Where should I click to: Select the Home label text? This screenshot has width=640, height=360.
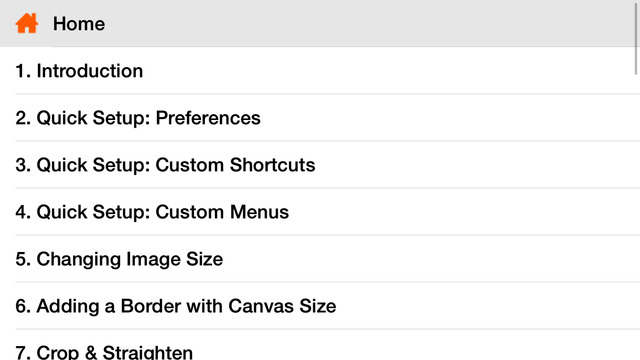(x=79, y=24)
